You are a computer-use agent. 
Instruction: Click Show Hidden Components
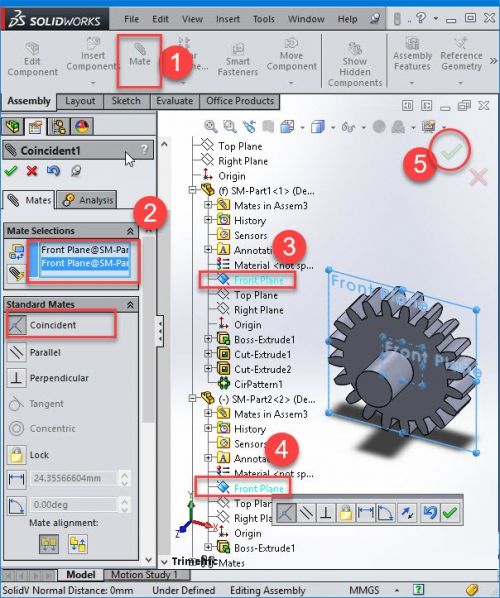tap(355, 64)
